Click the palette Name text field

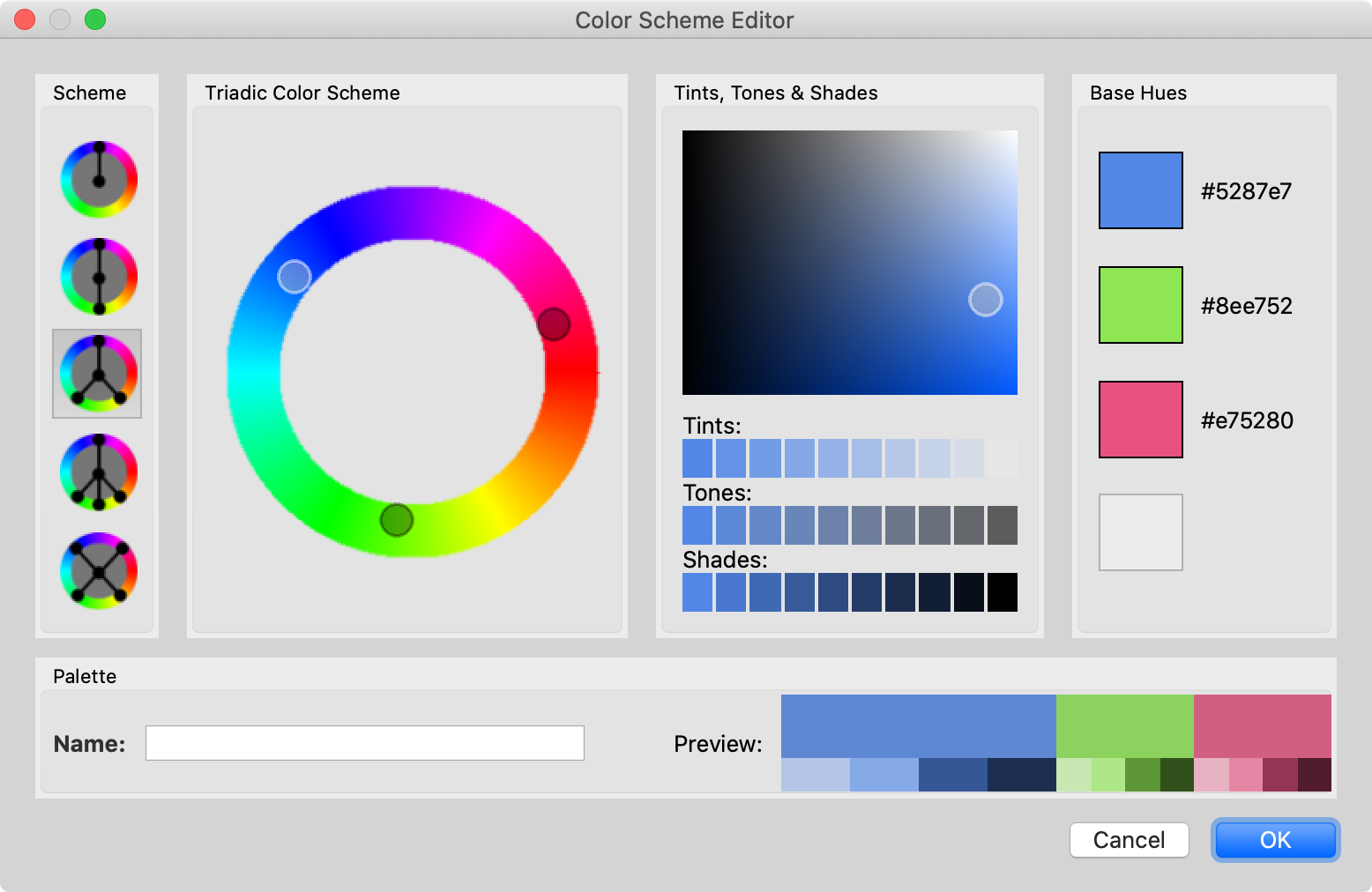point(364,743)
